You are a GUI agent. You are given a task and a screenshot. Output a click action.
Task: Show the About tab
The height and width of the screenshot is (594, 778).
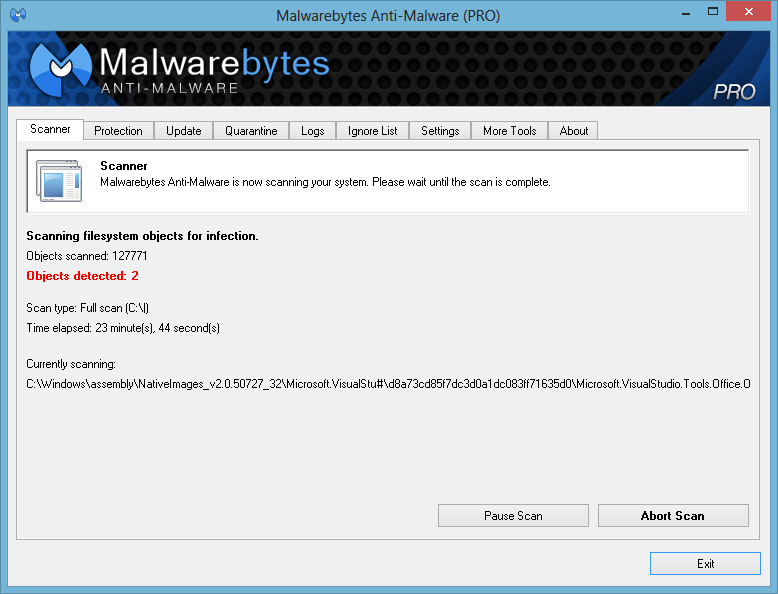point(574,131)
